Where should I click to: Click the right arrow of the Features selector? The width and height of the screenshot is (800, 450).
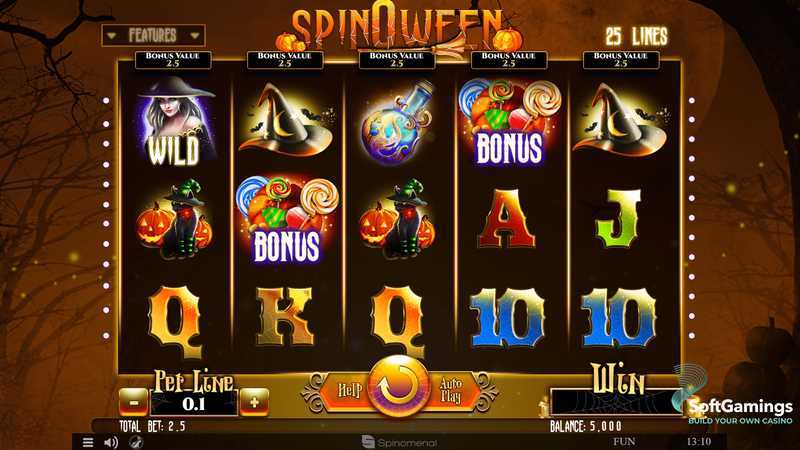(x=194, y=36)
